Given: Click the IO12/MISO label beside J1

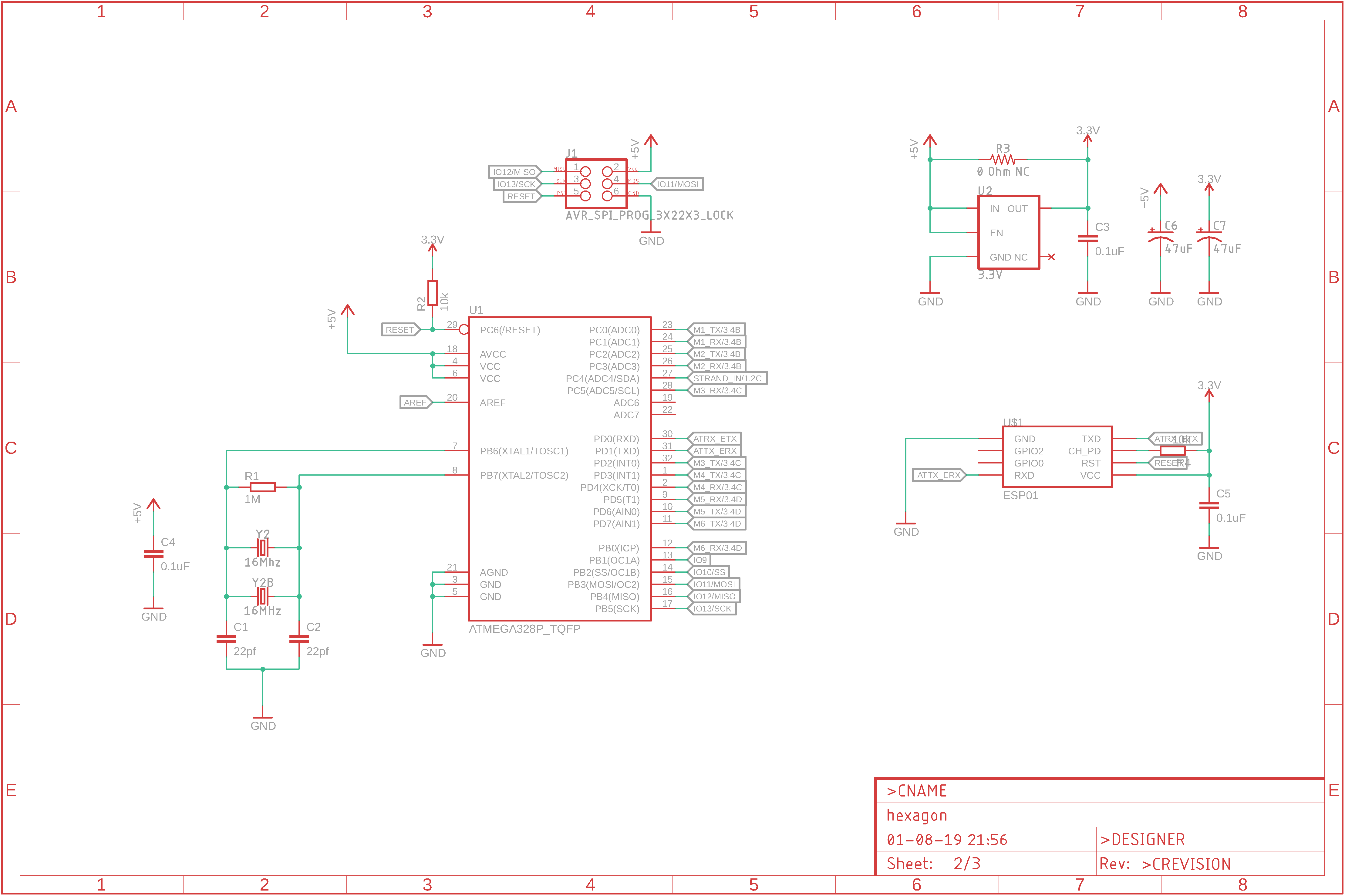Looking at the screenshot, I should (x=515, y=171).
